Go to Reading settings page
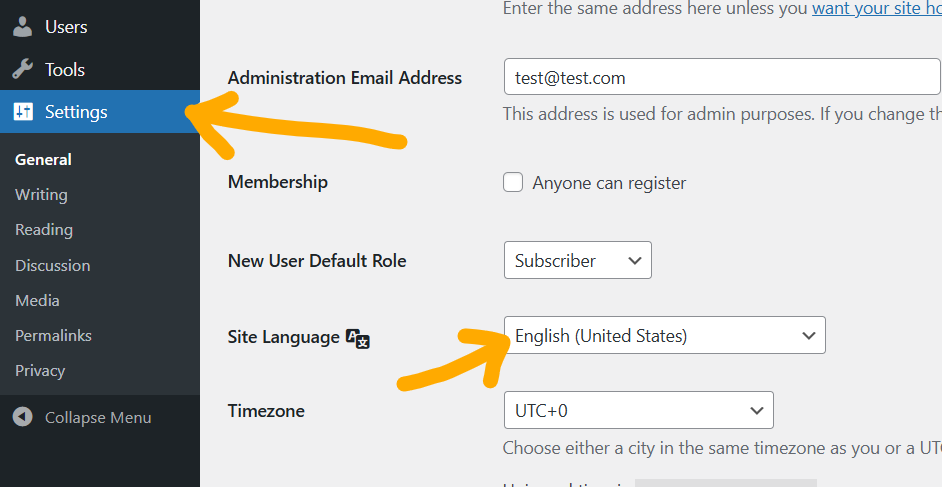The image size is (942, 487). pos(44,230)
